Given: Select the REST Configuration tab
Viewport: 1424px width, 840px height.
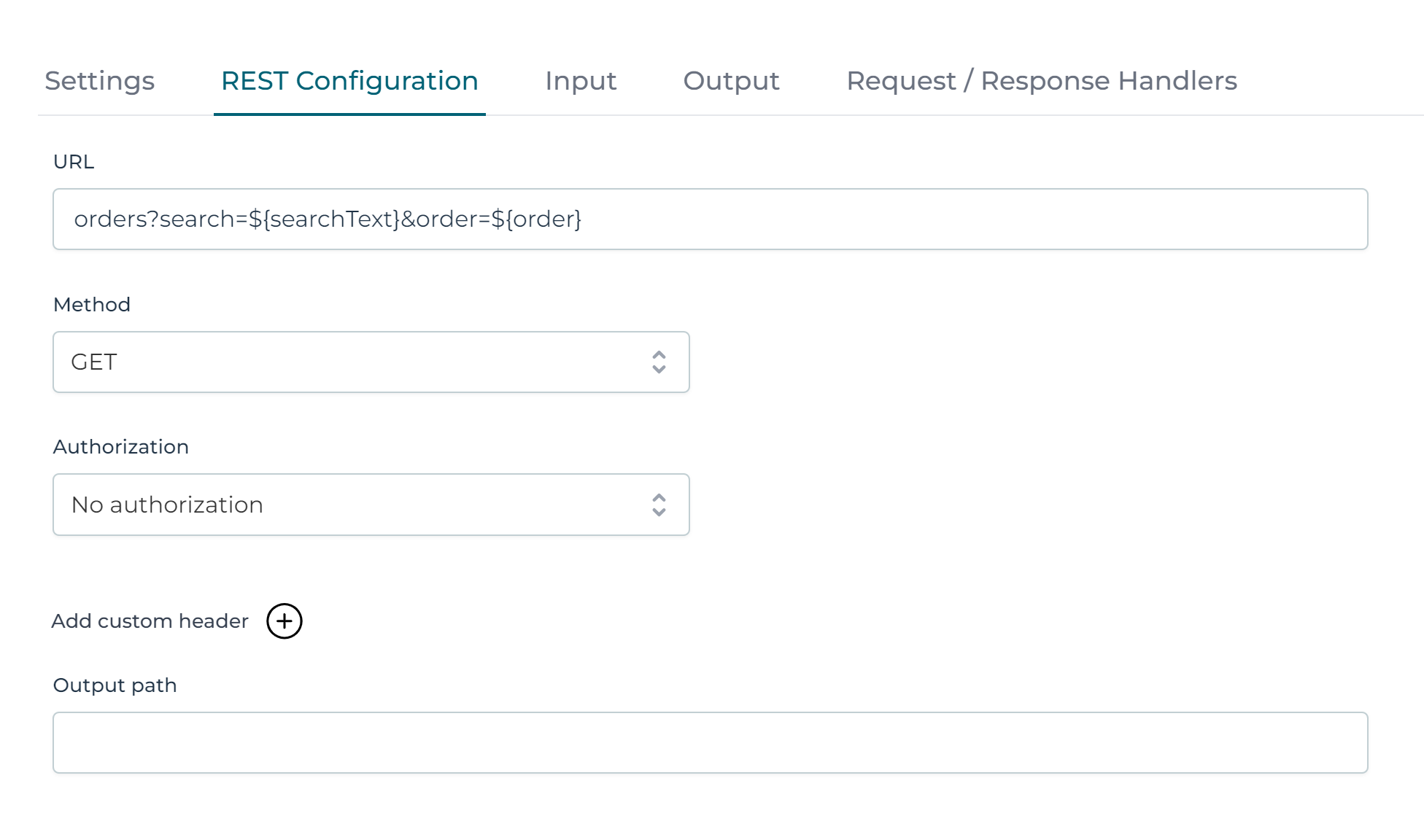Looking at the screenshot, I should 349,81.
